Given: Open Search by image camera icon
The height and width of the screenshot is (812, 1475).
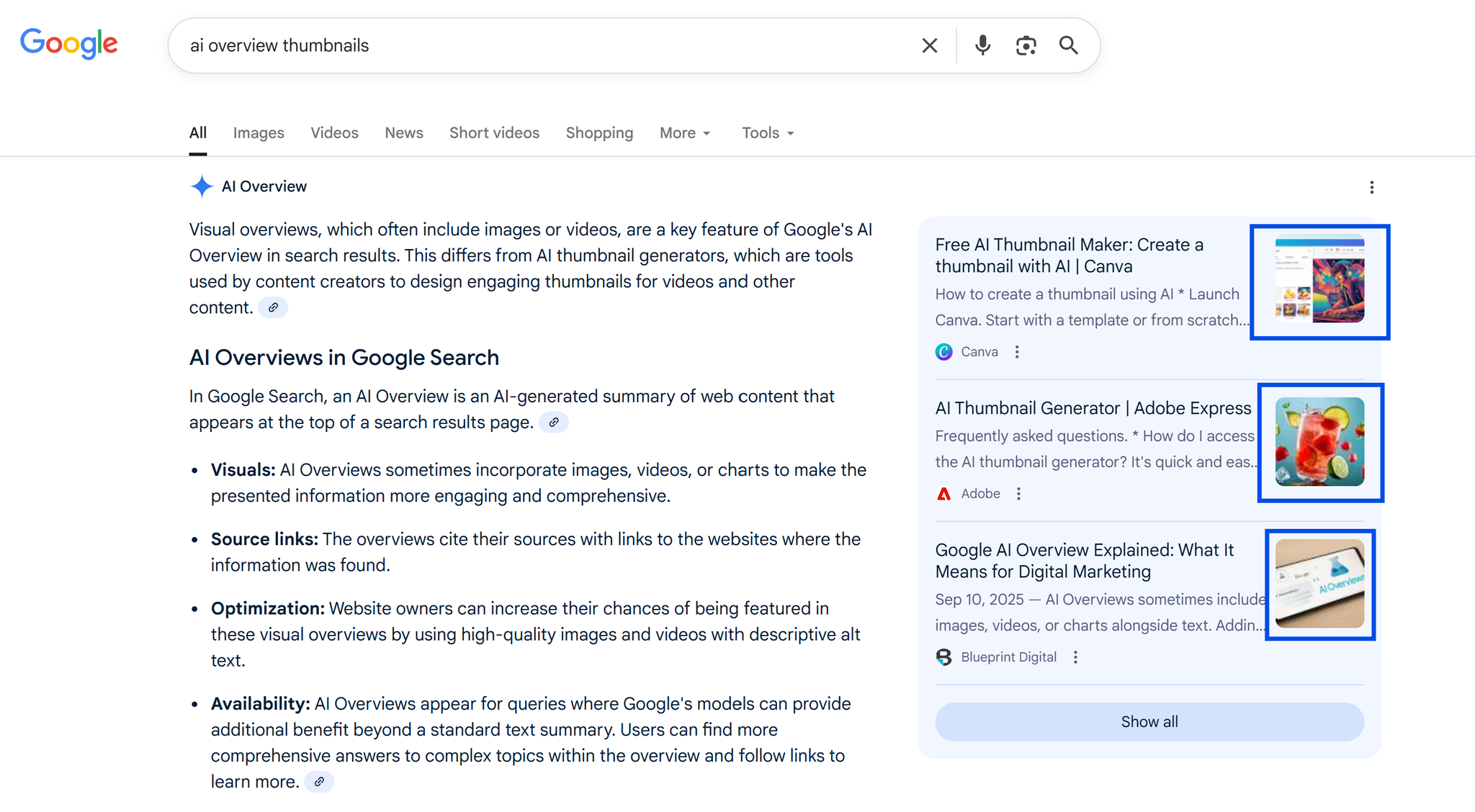Looking at the screenshot, I should coord(1026,45).
